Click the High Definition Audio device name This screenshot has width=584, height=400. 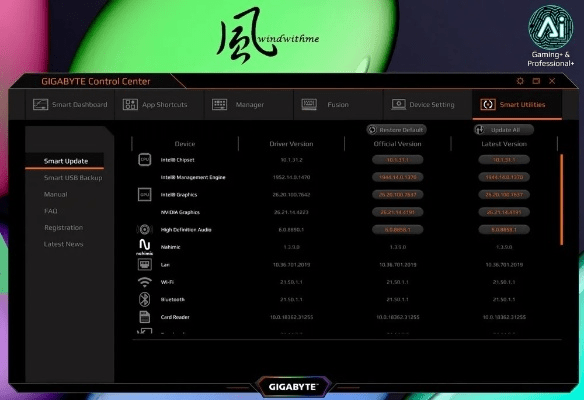click(186, 229)
